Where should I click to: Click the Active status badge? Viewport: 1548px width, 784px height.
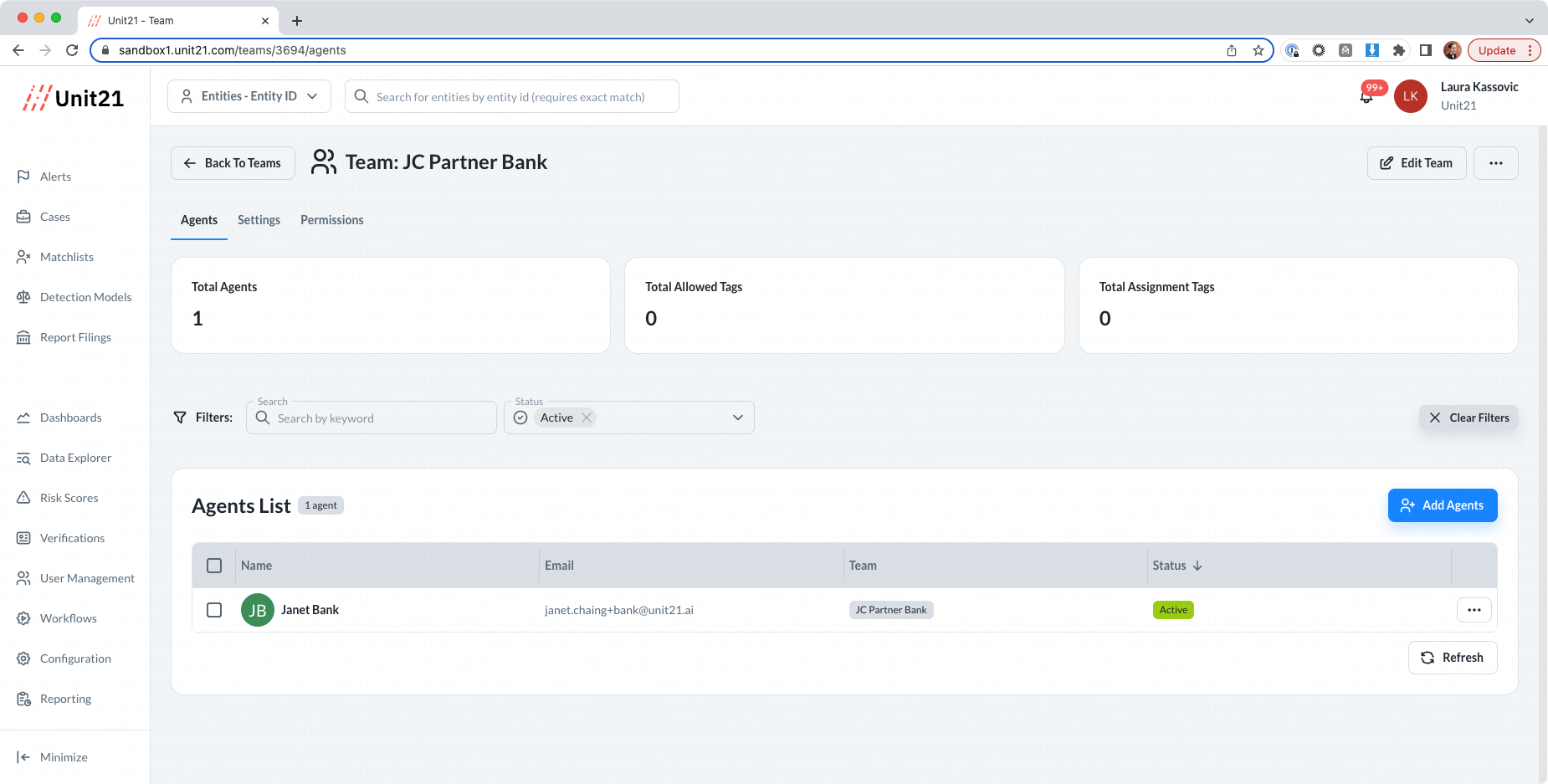click(1173, 610)
